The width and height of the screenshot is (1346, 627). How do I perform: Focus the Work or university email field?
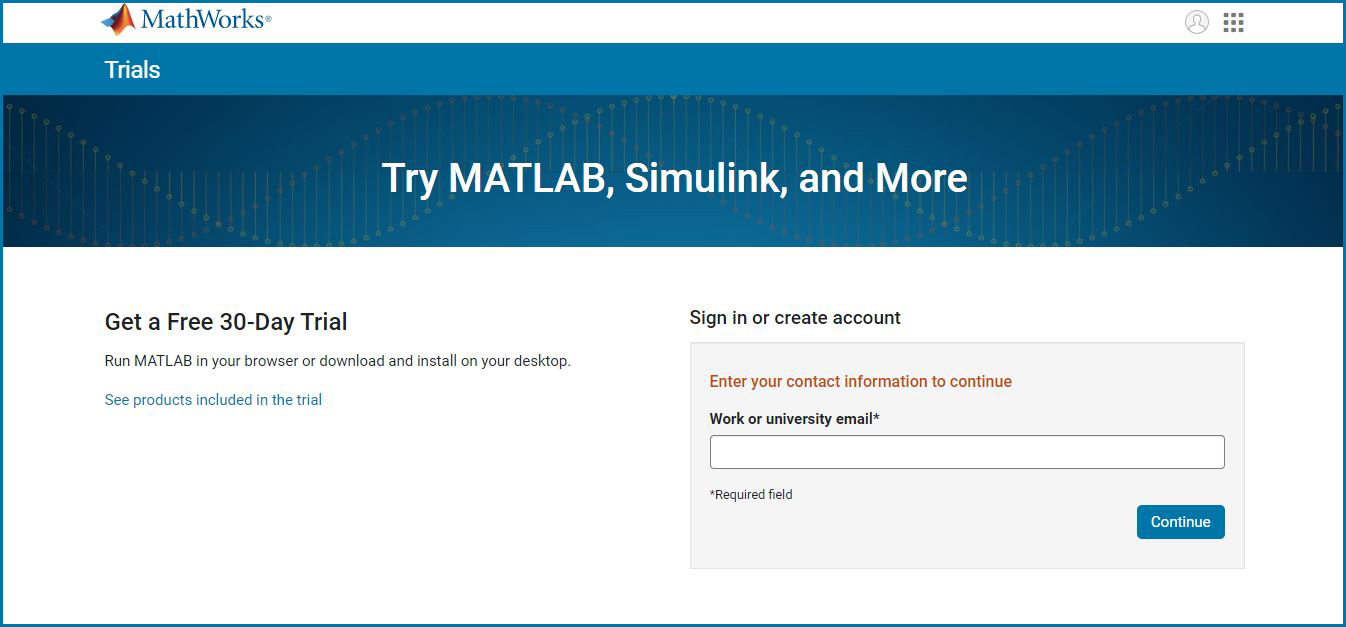(x=967, y=452)
